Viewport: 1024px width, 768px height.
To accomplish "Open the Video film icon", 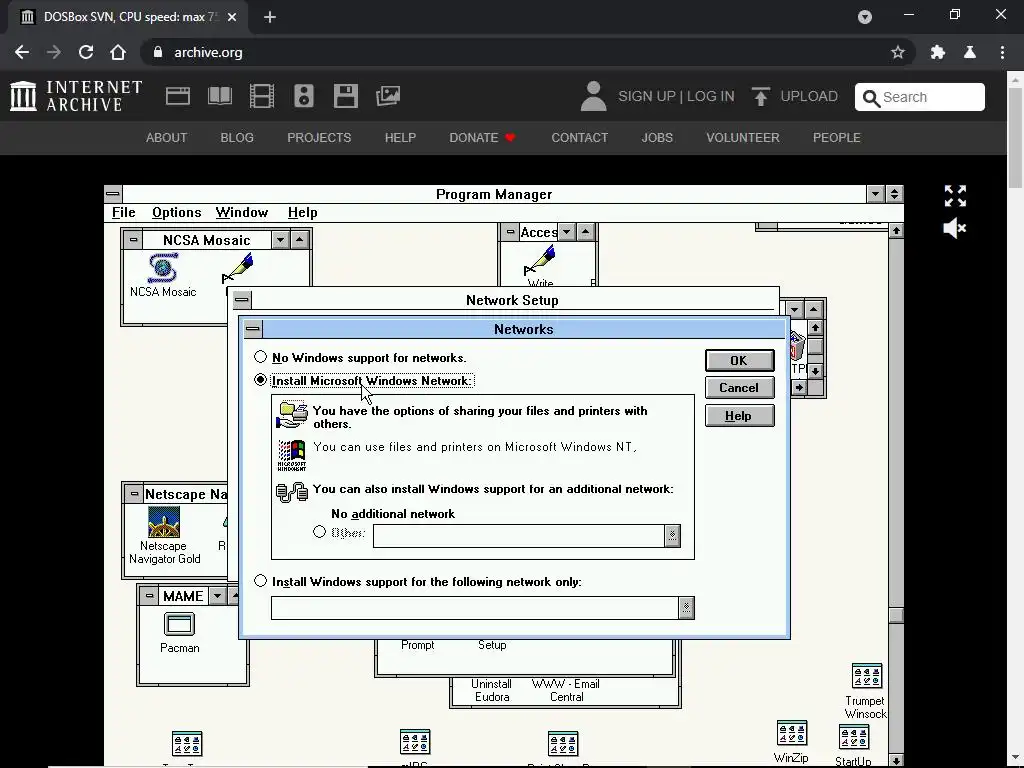I will (x=261, y=96).
